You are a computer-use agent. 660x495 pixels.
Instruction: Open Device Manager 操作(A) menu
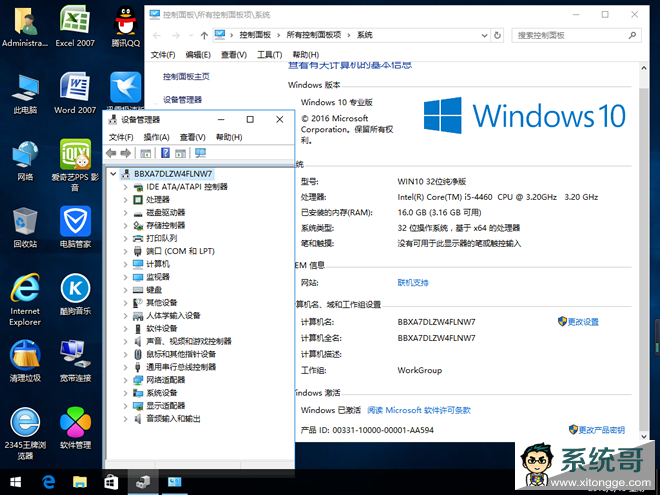point(156,137)
